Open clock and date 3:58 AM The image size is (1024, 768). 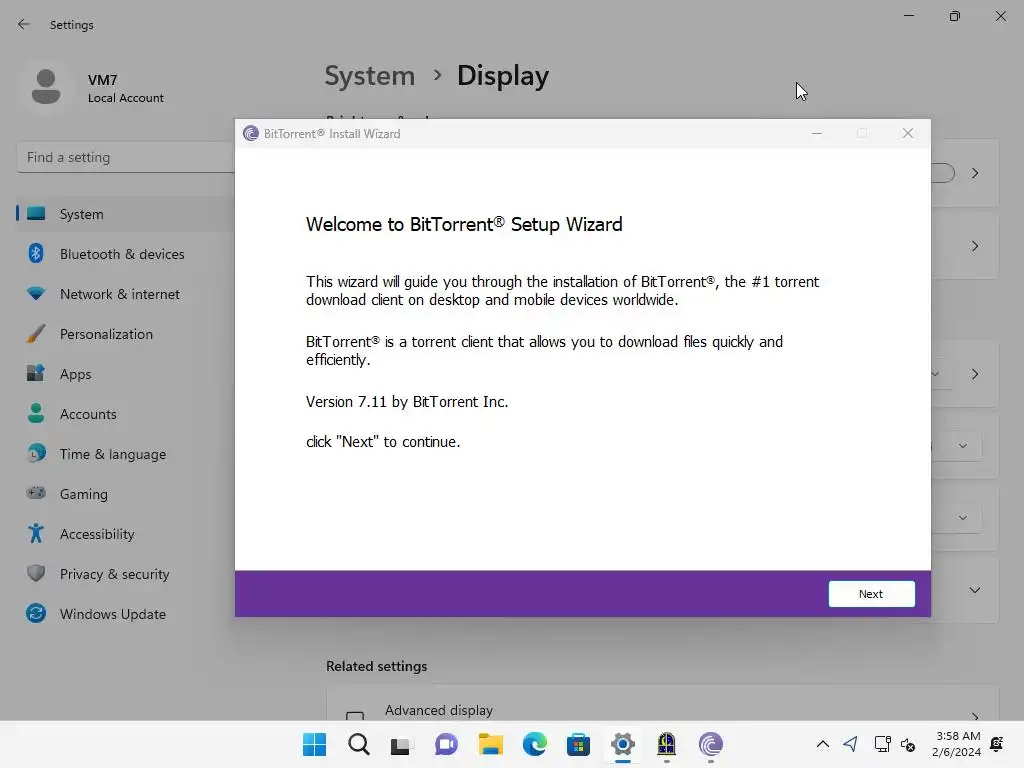pos(957,744)
